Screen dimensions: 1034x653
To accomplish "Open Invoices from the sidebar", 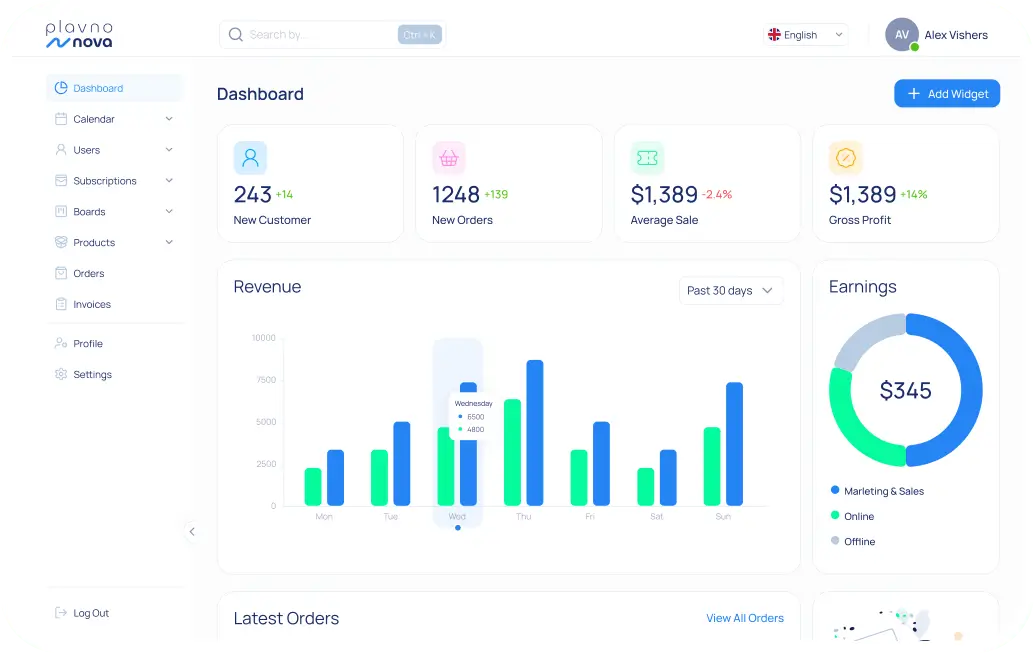I will click(x=91, y=305).
